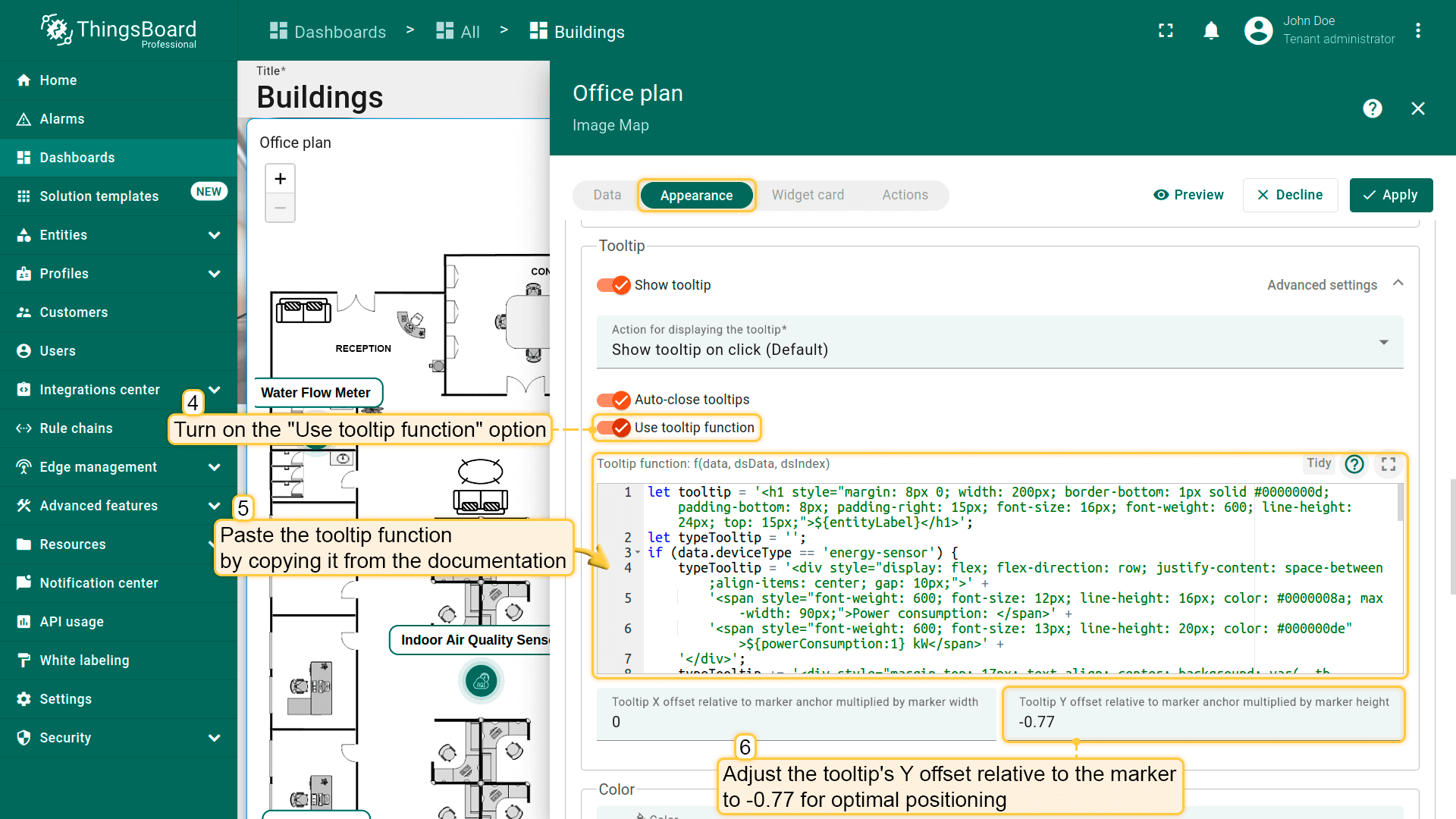This screenshot has height=819, width=1456.
Task: Click the map zoom in plus button
Action: click(x=280, y=179)
